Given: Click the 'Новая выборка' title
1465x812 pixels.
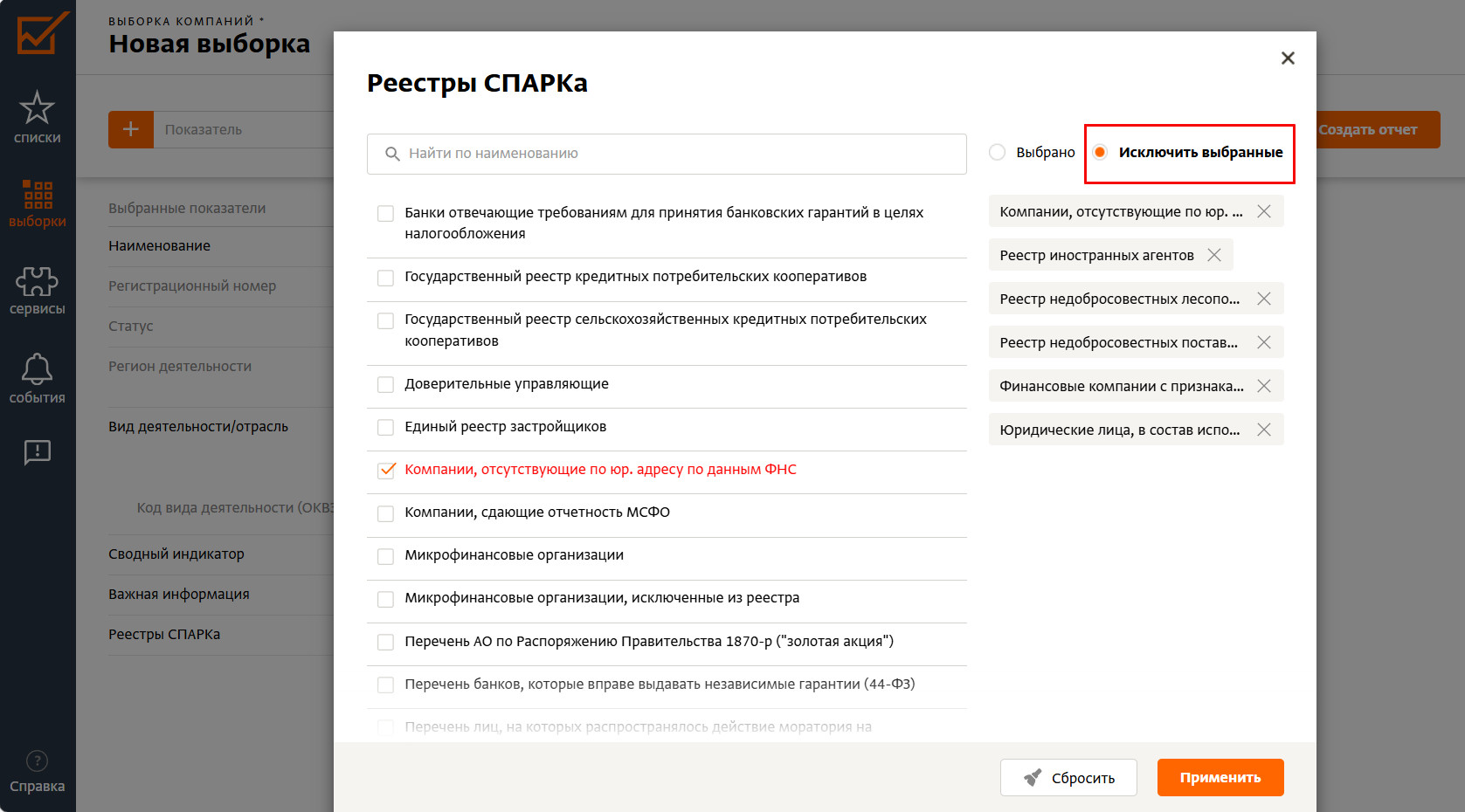Looking at the screenshot, I should [210, 44].
